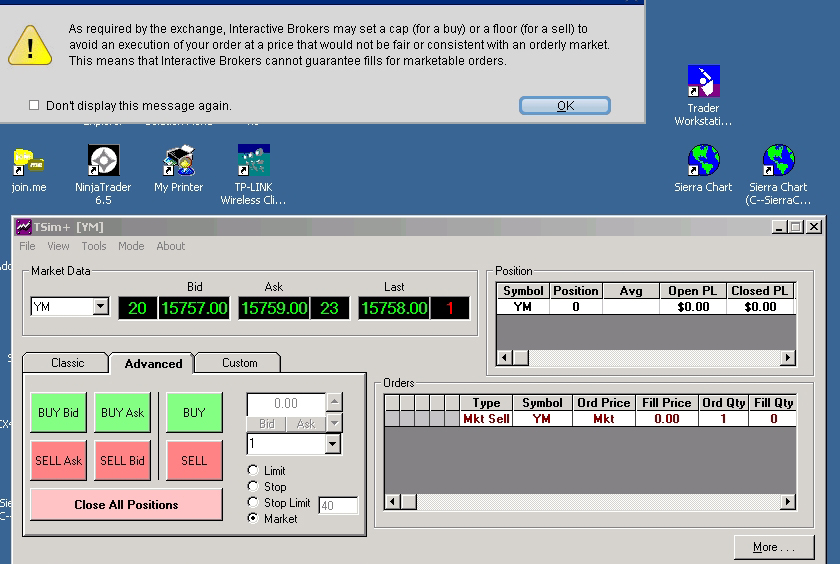Viewport: 840px width, 564px height.
Task: Click the TSim+ title bar app icon
Action: click(23, 227)
